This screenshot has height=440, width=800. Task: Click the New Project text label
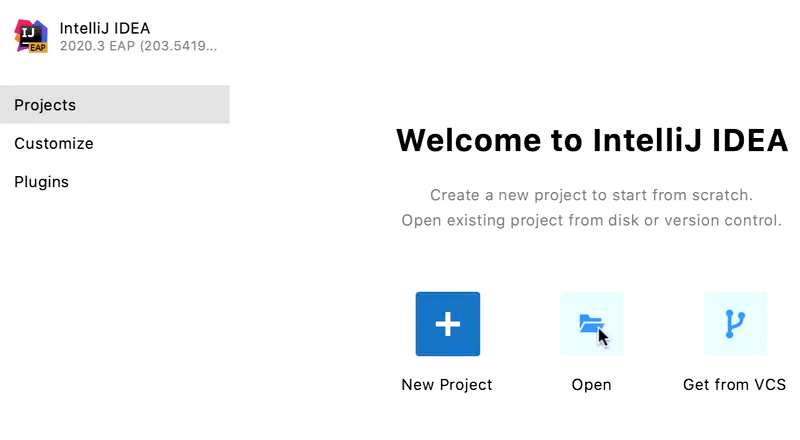click(x=447, y=385)
